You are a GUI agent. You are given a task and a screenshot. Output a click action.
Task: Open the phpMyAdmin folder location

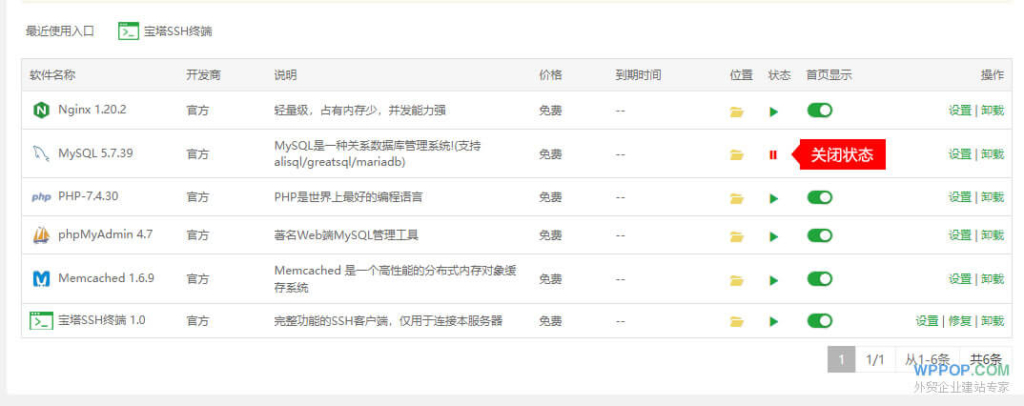pos(737,236)
